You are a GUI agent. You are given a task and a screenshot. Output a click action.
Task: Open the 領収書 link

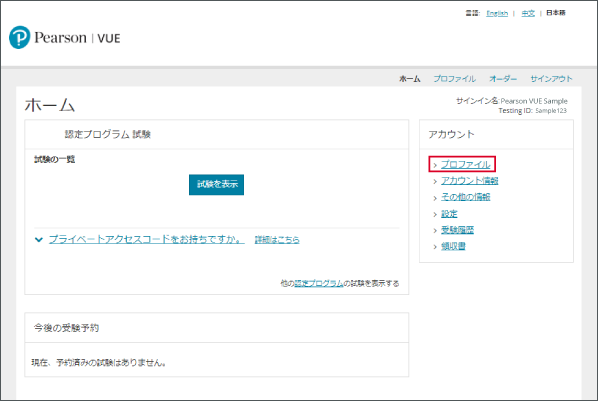(453, 246)
